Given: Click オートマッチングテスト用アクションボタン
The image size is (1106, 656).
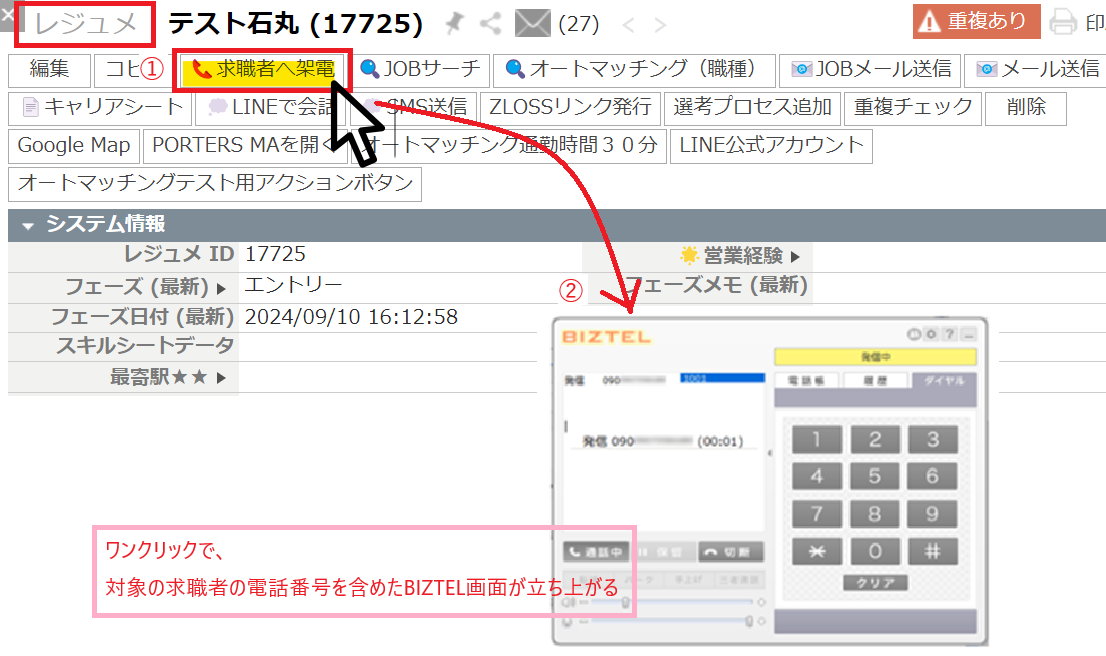Looking at the screenshot, I should tap(215, 183).
